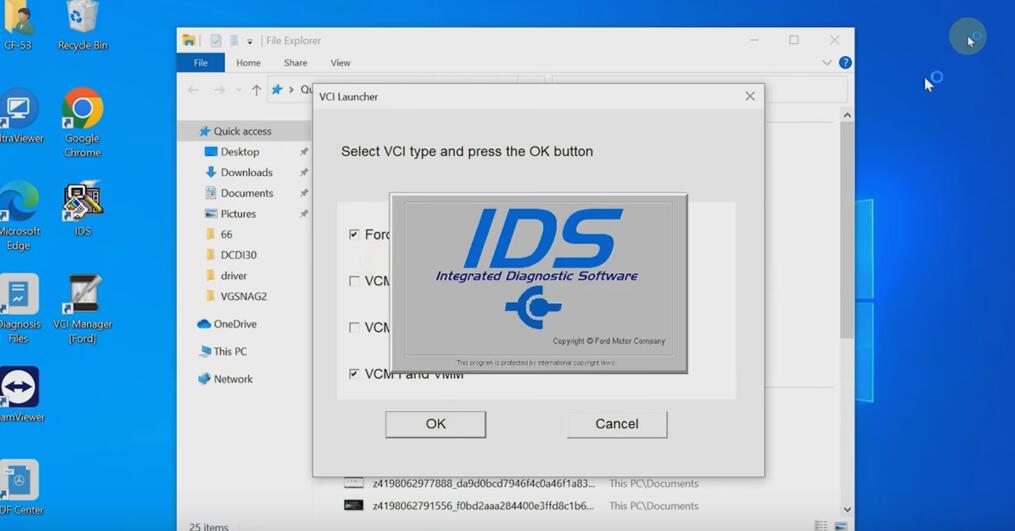Select Quick access in navigation pane
The image size is (1015, 531).
244,131
